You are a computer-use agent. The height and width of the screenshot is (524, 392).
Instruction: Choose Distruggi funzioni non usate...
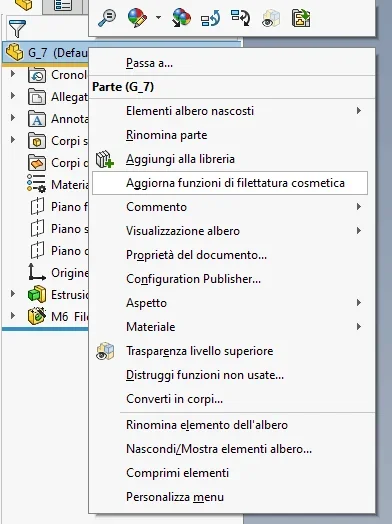pyautogui.click(x=205, y=375)
